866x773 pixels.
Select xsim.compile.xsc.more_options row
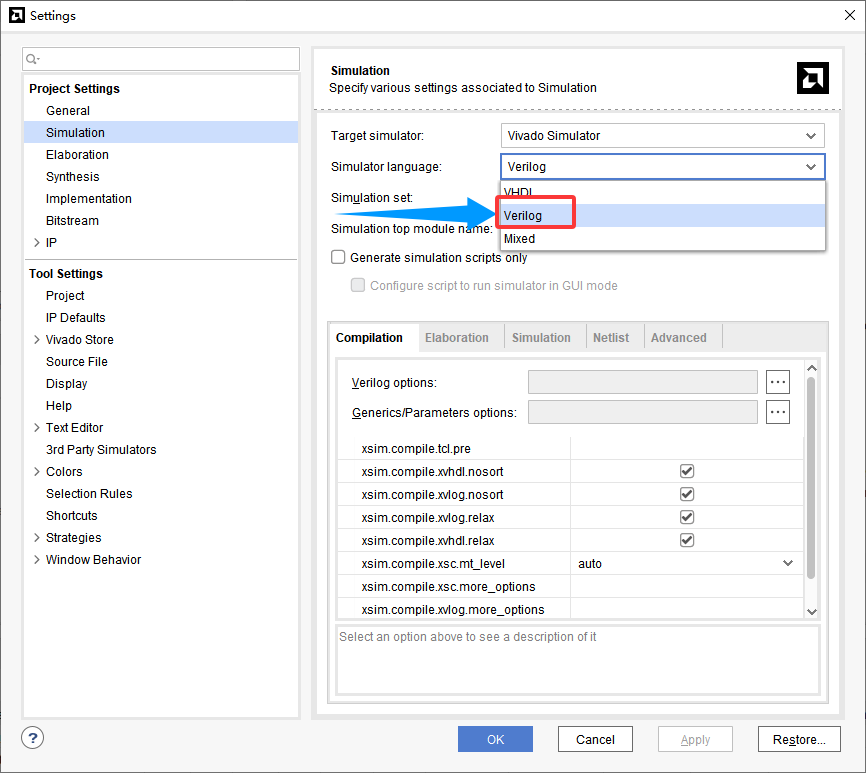click(570, 586)
